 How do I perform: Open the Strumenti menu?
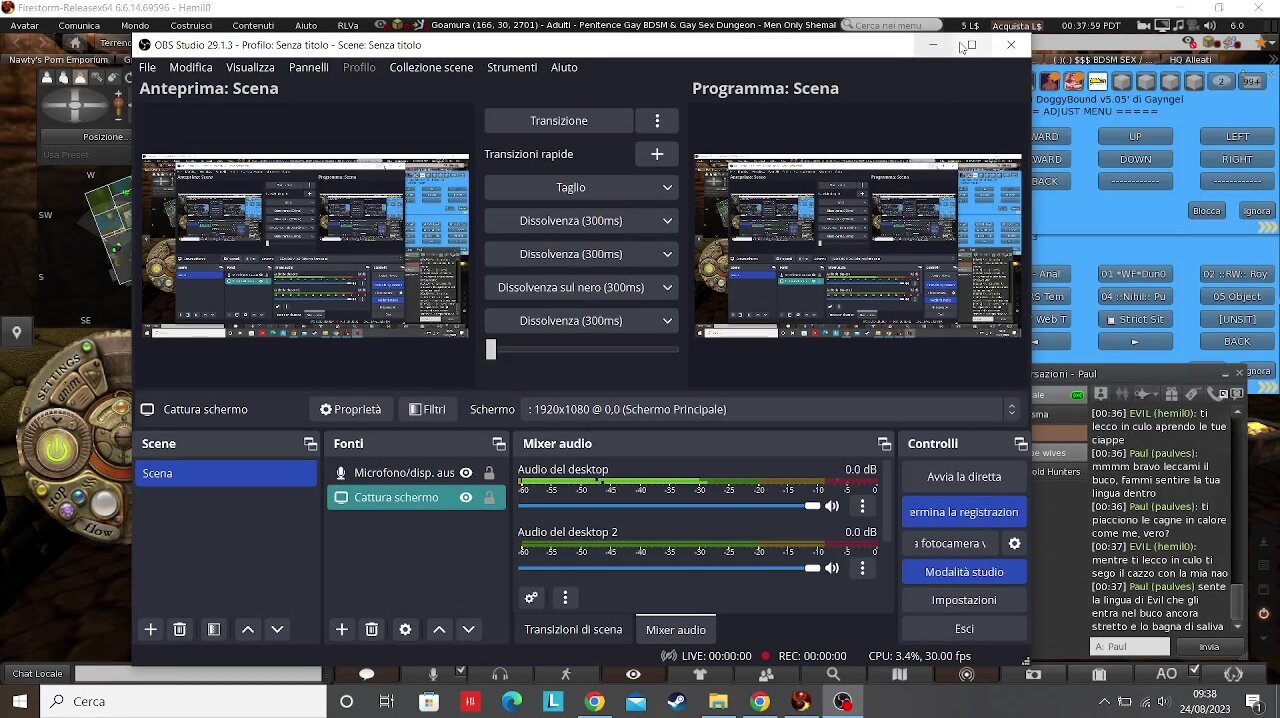pyautogui.click(x=512, y=67)
